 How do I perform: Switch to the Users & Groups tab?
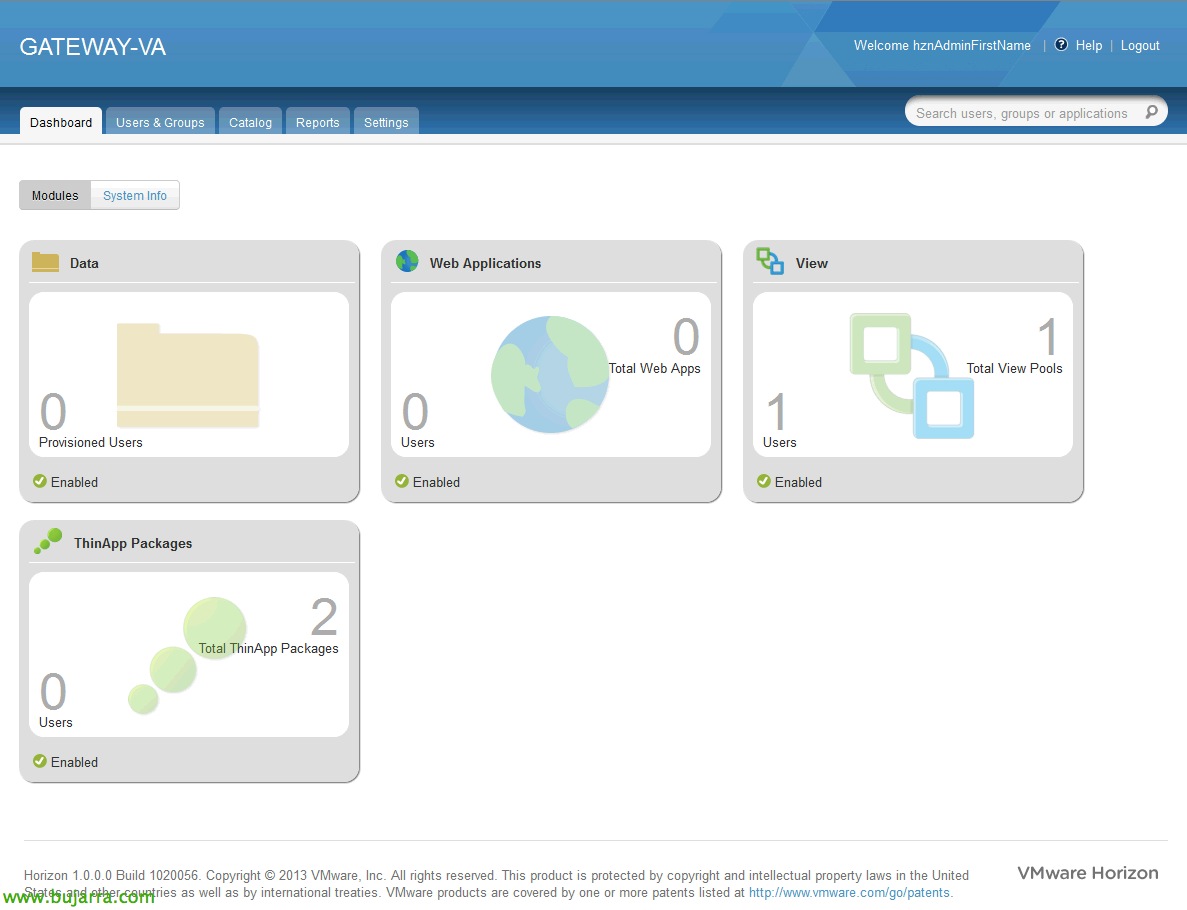[160, 122]
